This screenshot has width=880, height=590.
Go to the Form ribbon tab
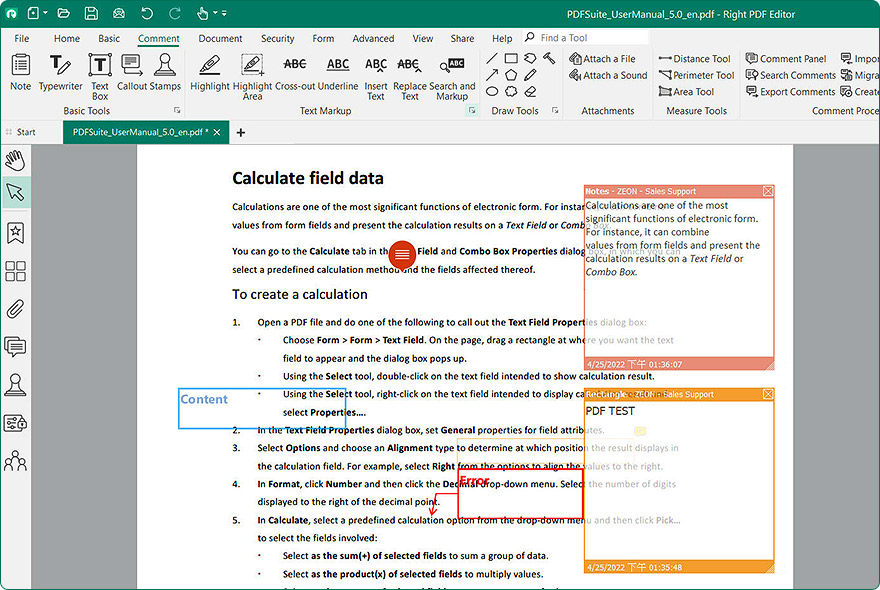coord(323,38)
